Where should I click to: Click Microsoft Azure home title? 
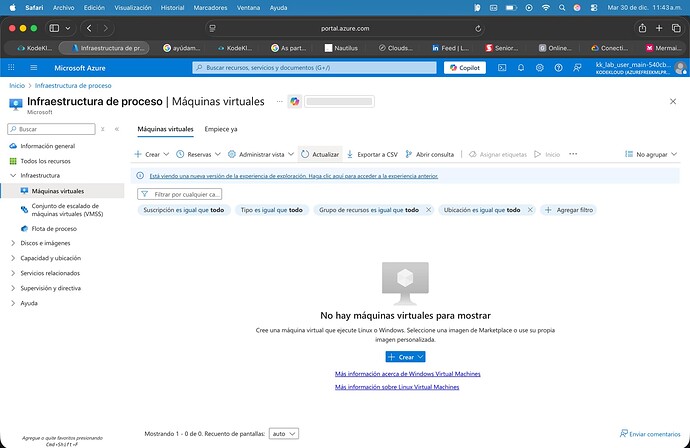click(80, 68)
